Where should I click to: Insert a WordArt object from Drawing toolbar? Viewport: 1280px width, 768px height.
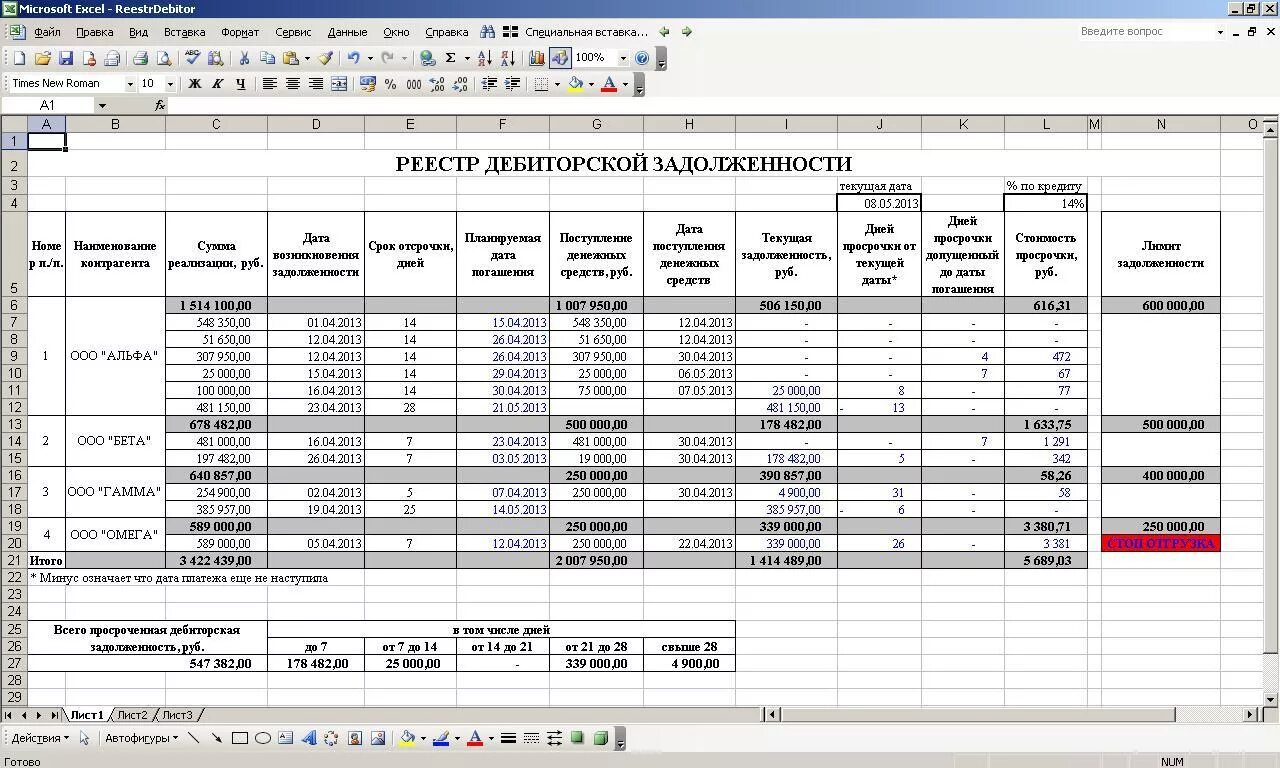tap(308, 738)
